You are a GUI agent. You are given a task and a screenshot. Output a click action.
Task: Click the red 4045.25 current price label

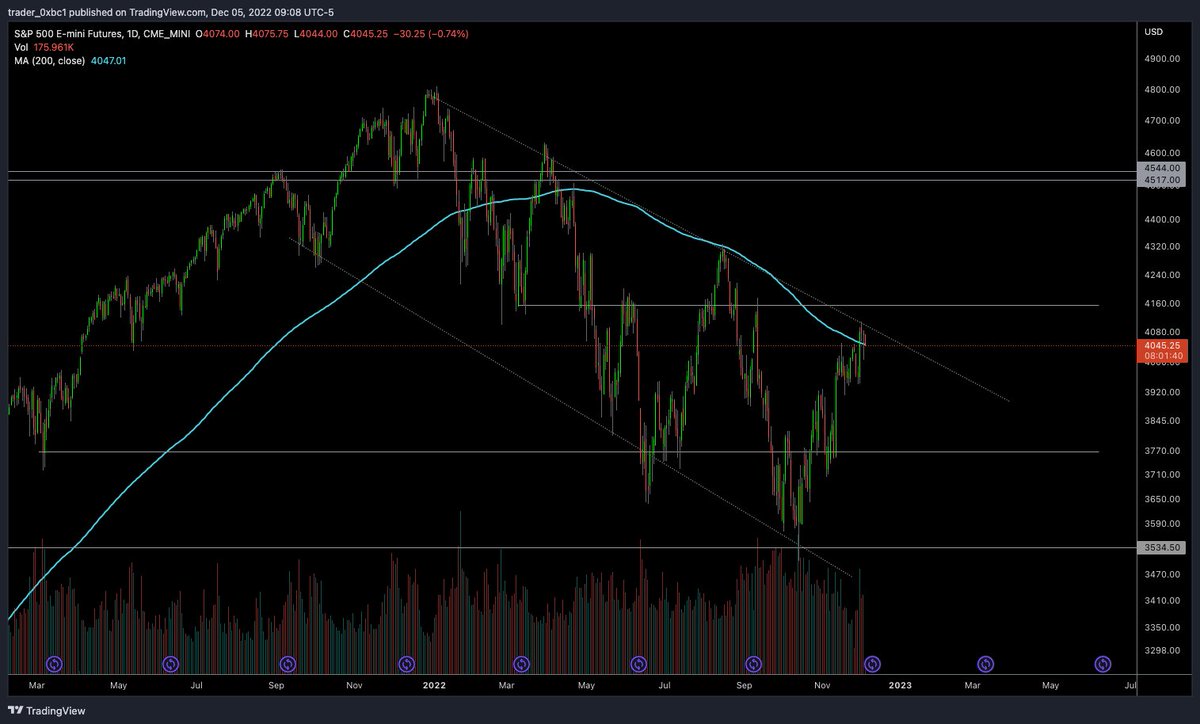tap(1162, 345)
